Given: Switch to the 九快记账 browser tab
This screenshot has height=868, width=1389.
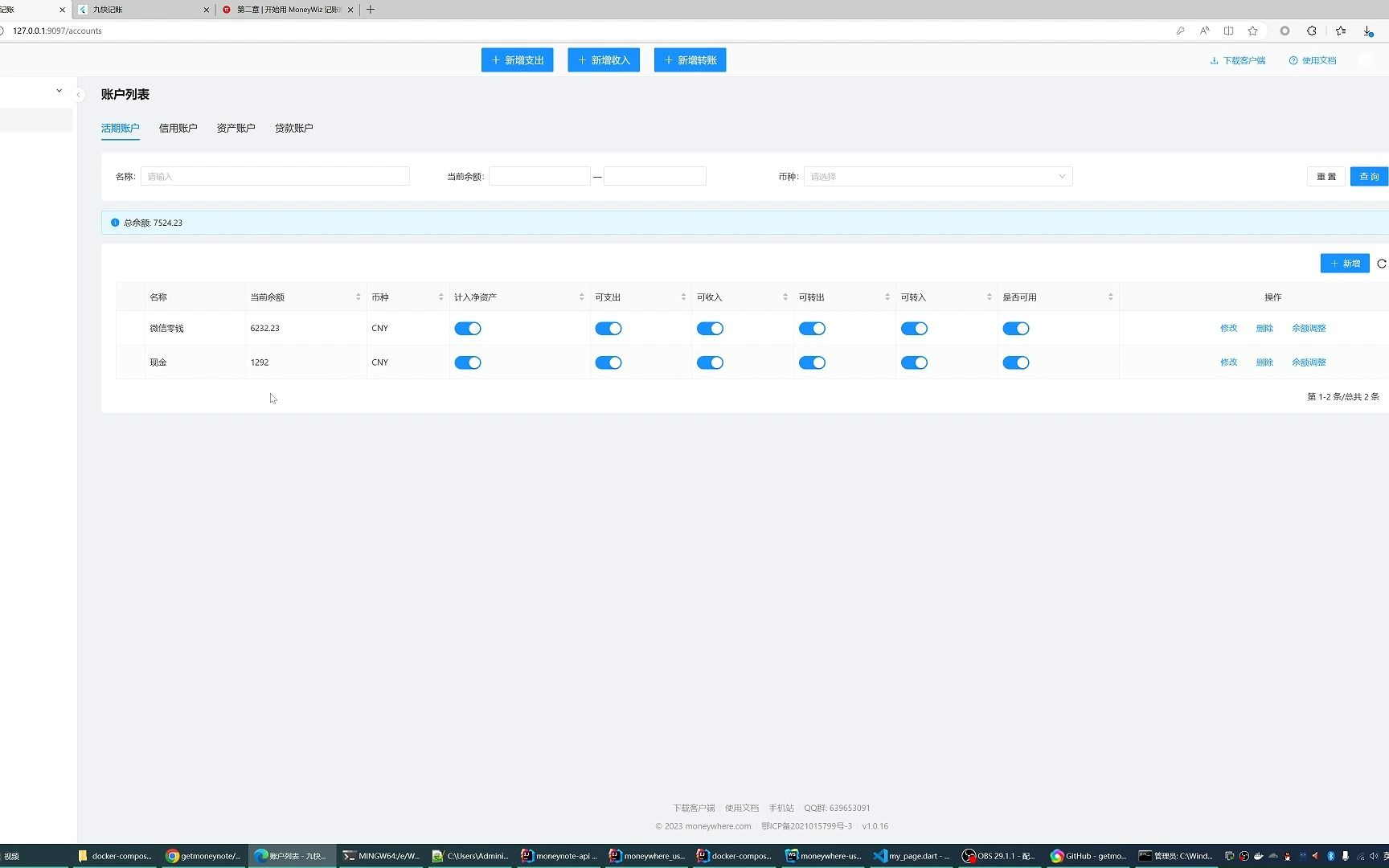Looking at the screenshot, I should [145, 10].
